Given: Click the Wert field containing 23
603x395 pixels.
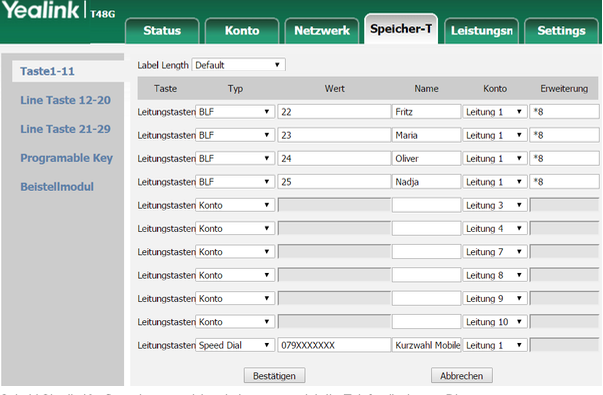Looking at the screenshot, I should point(334,135).
